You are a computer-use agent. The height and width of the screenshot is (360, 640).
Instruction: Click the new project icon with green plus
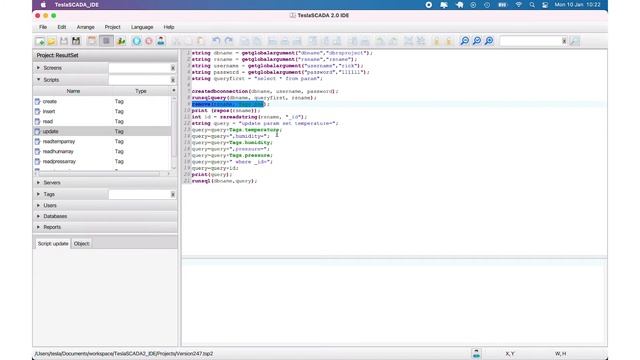point(40,41)
